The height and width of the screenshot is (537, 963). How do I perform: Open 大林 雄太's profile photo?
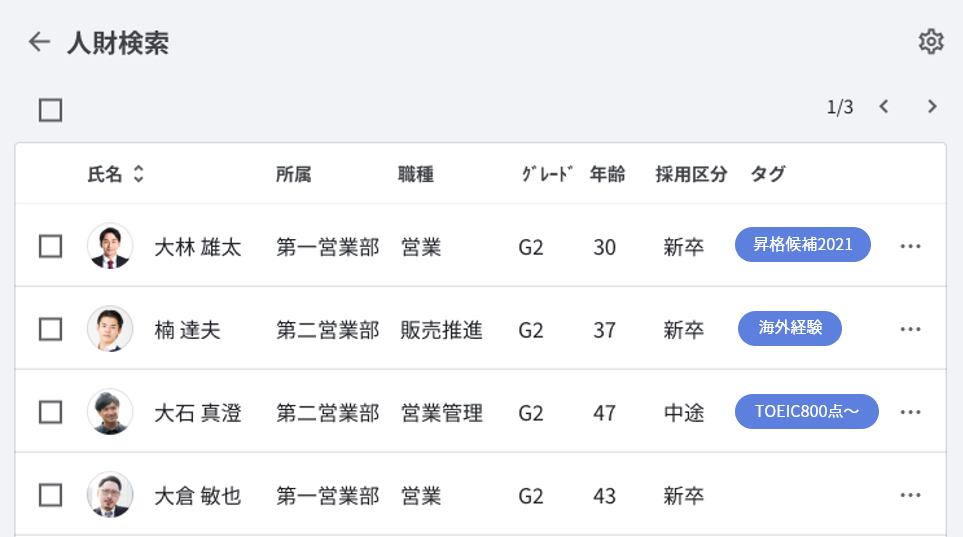coord(110,246)
